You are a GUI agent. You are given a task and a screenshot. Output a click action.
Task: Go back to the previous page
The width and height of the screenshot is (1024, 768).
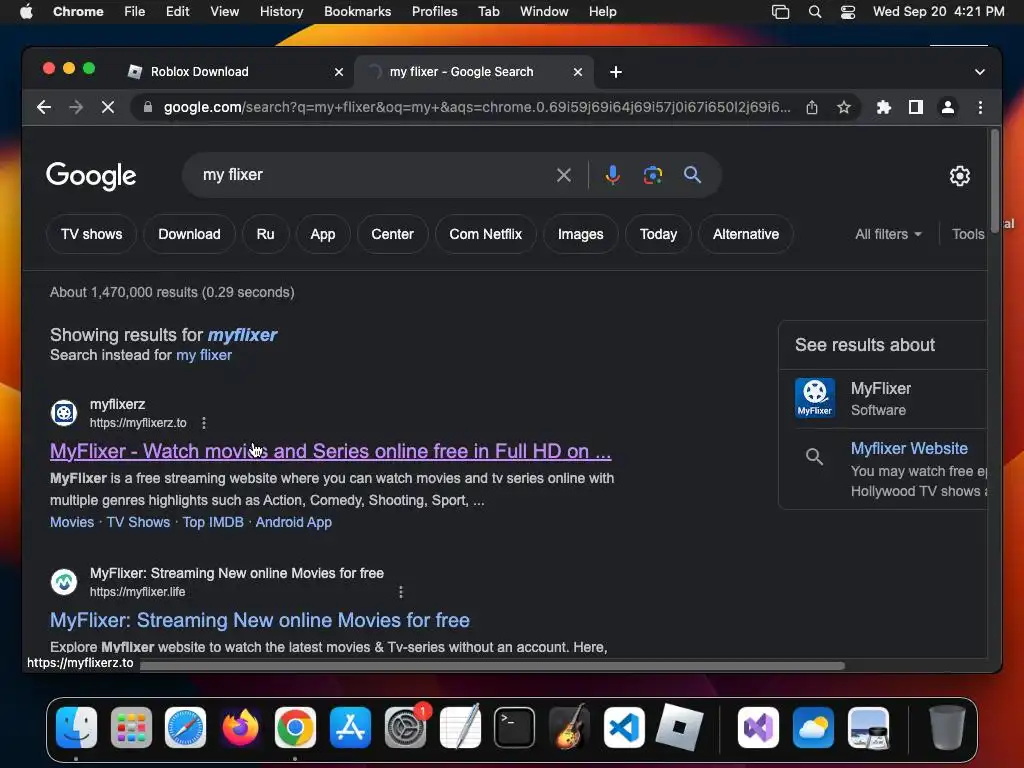(44, 107)
